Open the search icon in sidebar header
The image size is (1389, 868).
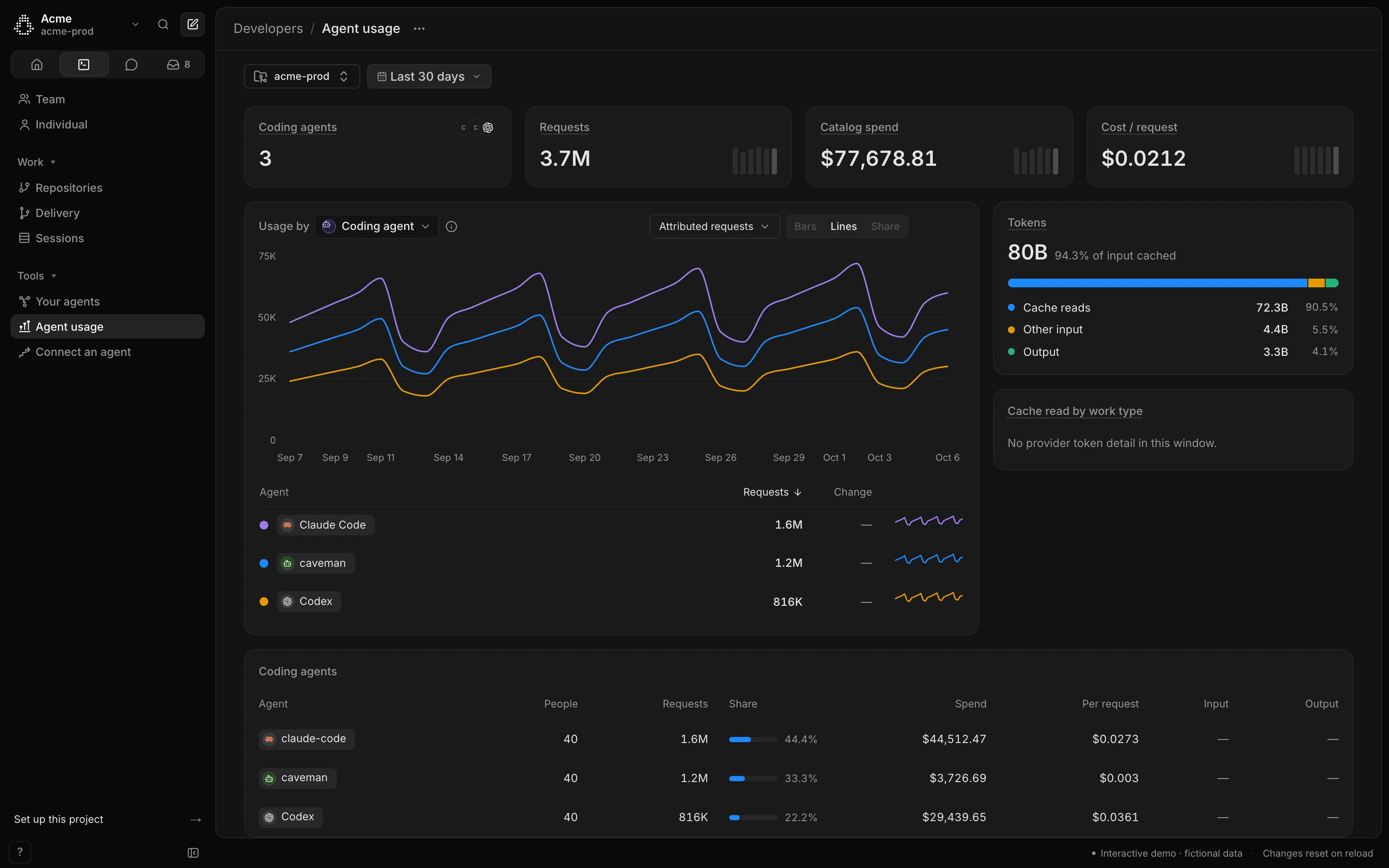163,24
